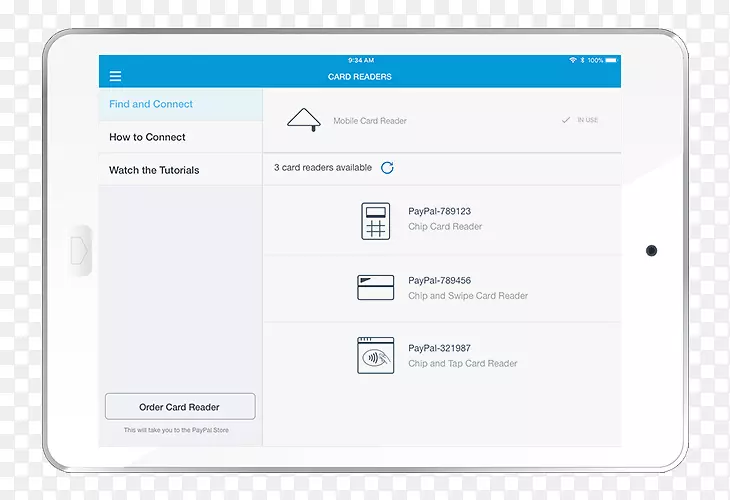Refresh the available card readers list
The height and width of the screenshot is (500, 730).
pos(387,168)
